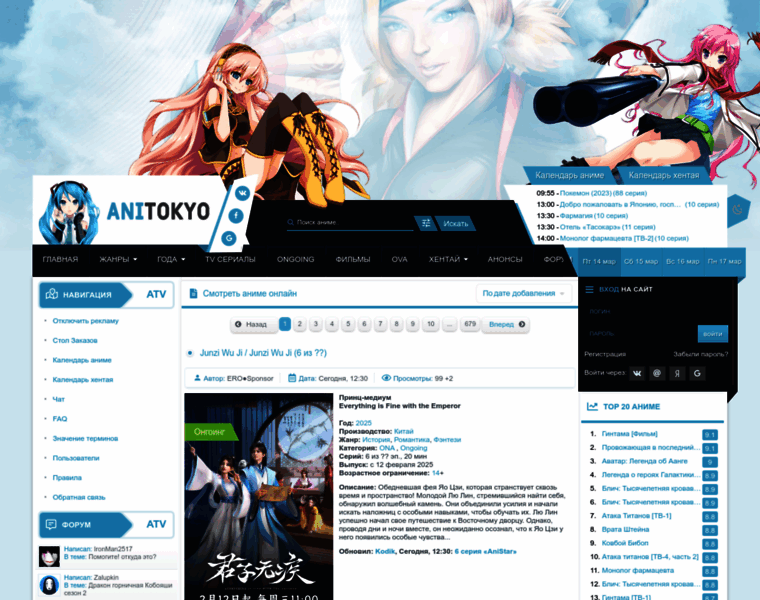Open Стол Заказов navigation link
The width and height of the screenshot is (760, 600).
[75, 340]
